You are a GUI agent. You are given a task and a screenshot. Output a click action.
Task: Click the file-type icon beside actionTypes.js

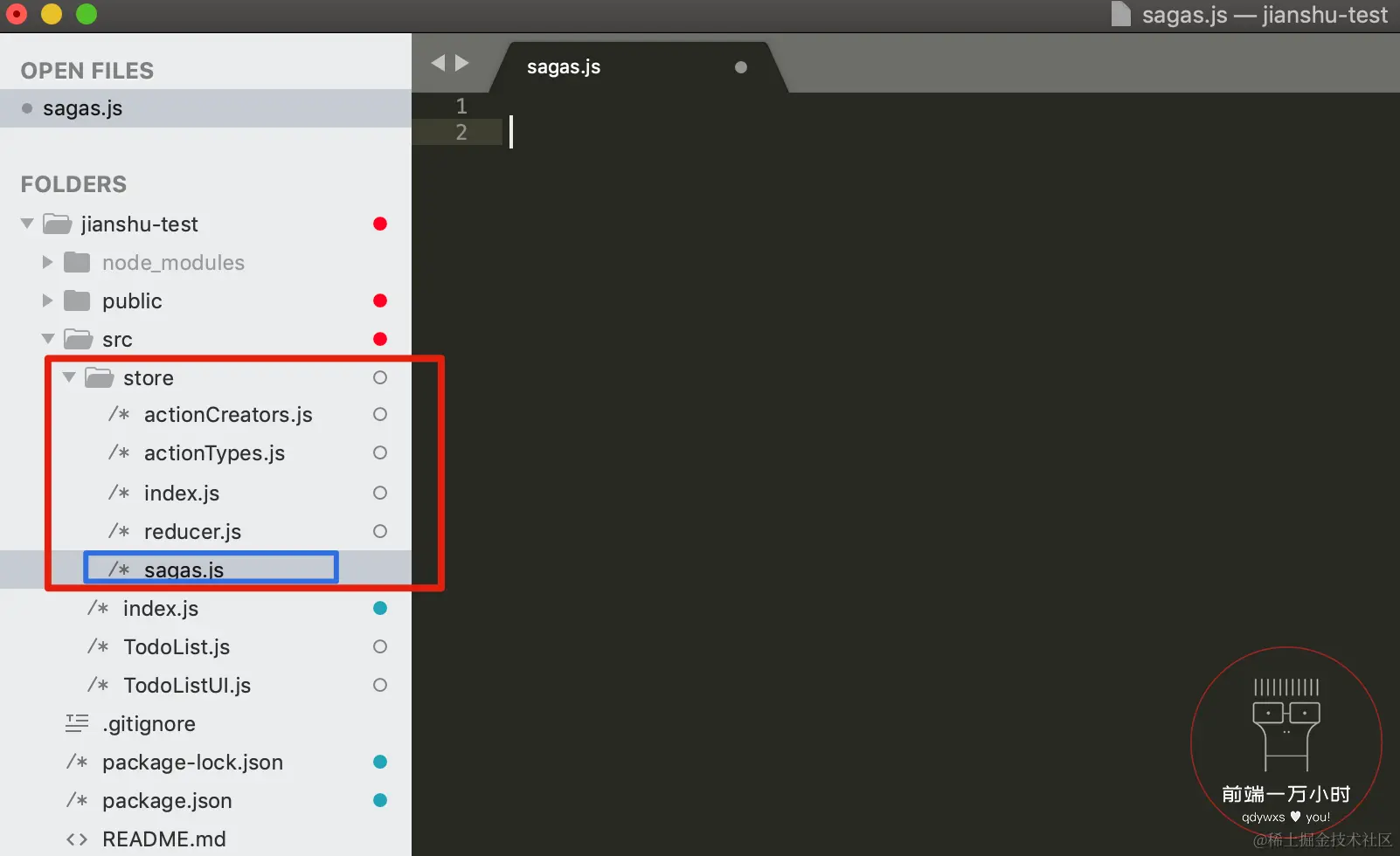click(x=120, y=452)
